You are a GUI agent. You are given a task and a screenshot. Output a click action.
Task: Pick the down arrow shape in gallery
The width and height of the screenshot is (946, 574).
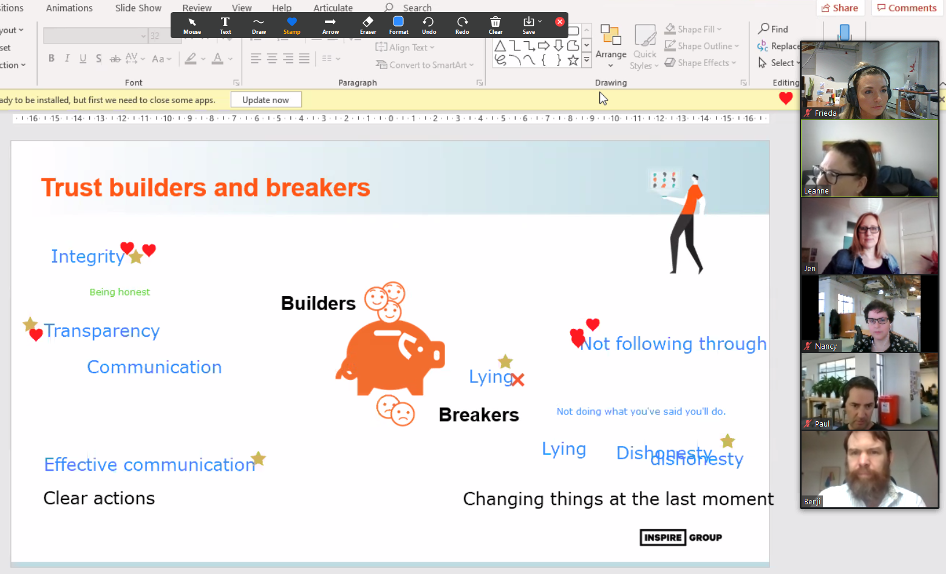pyautogui.click(x=558, y=46)
